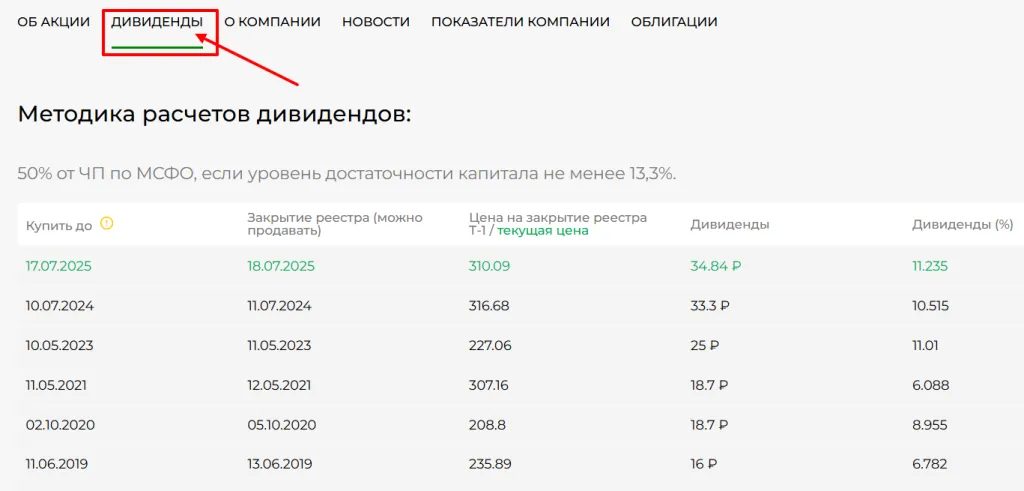Image resolution: width=1024 pixels, height=491 pixels.
Task: Open the "ОБ АКЦИИ" tab
Action: (x=54, y=22)
